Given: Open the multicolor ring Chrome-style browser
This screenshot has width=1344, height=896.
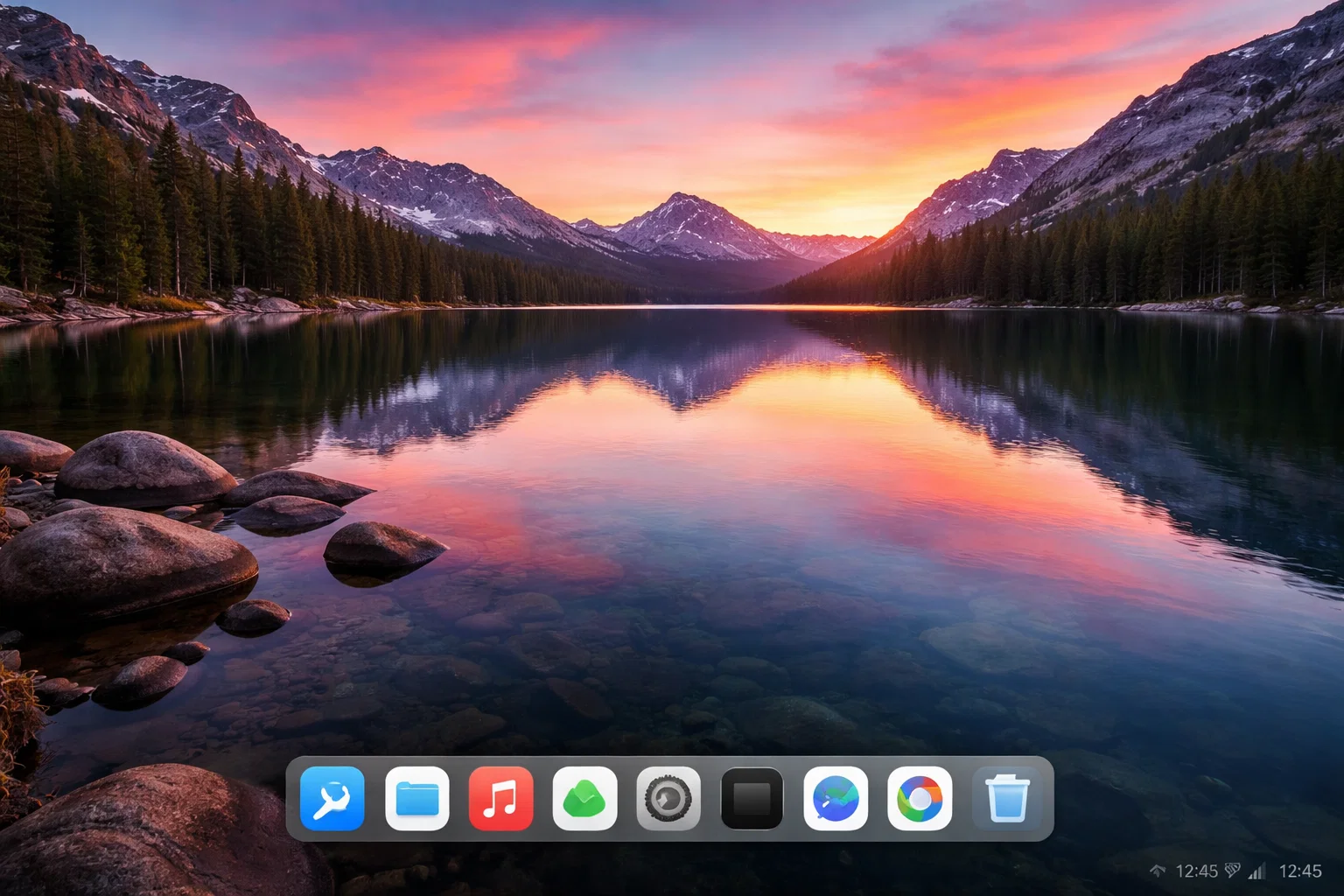Looking at the screenshot, I should [x=920, y=798].
